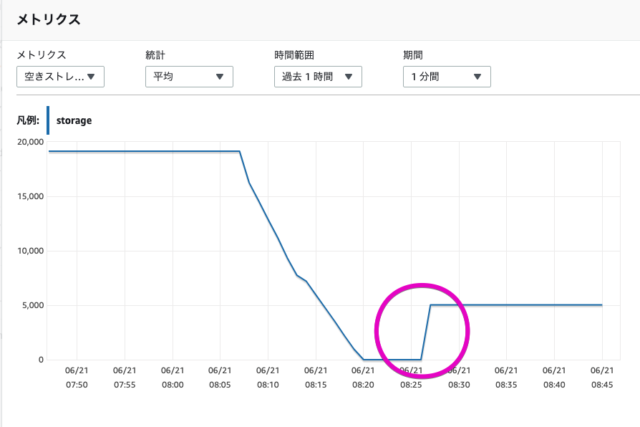The height and width of the screenshot is (427, 640).
Task: Click the 06/21 08:10 time axis label
Action: pos(268,376)
